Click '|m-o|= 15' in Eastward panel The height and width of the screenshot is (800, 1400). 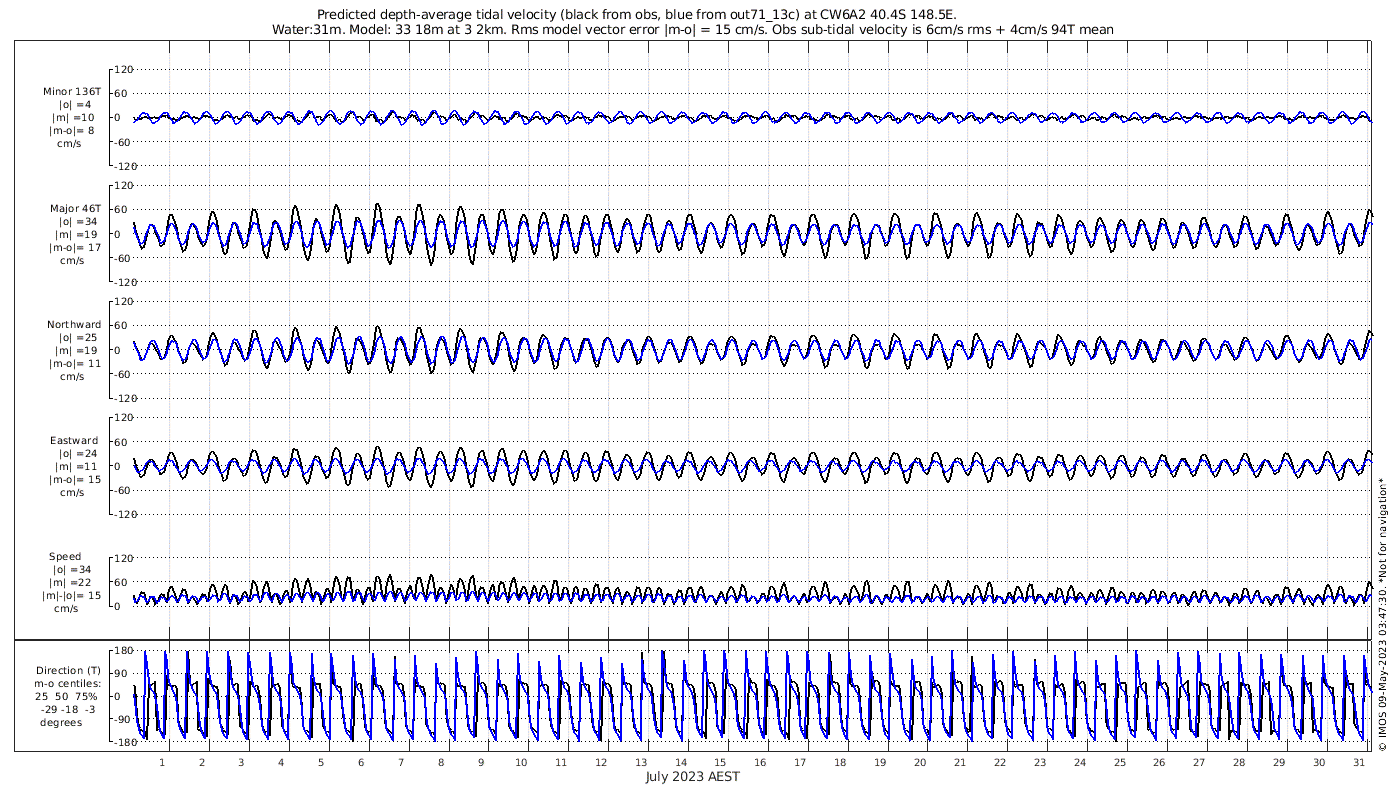[x=75, y=479]
